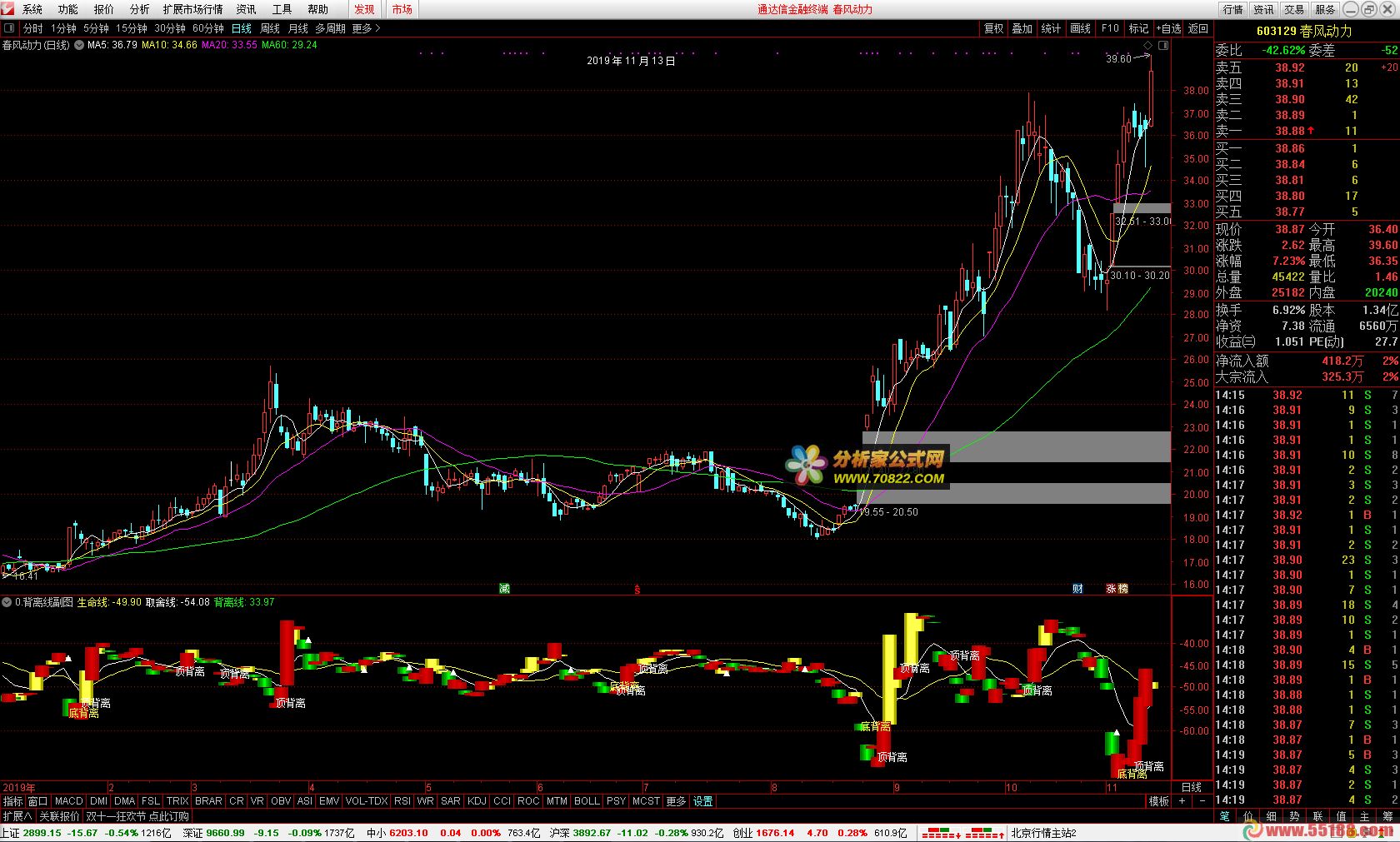
Task: Open the 主 main force tab
Action: tap(1365, 816)
